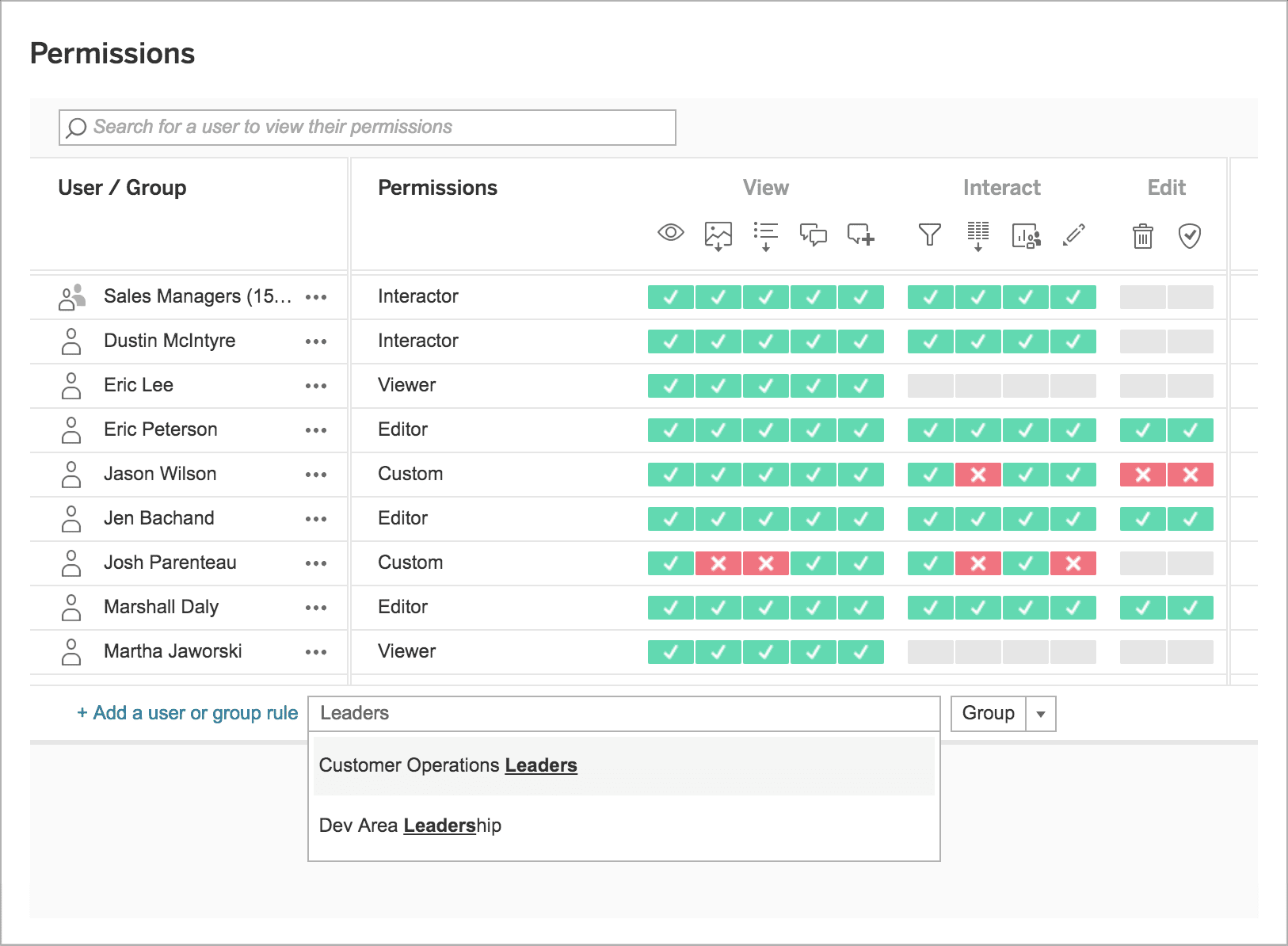Click the Web Edit pencil permission icon
Image resolution: width=1288 pixels, height=946 pixels.
[x=1073, y=235]
